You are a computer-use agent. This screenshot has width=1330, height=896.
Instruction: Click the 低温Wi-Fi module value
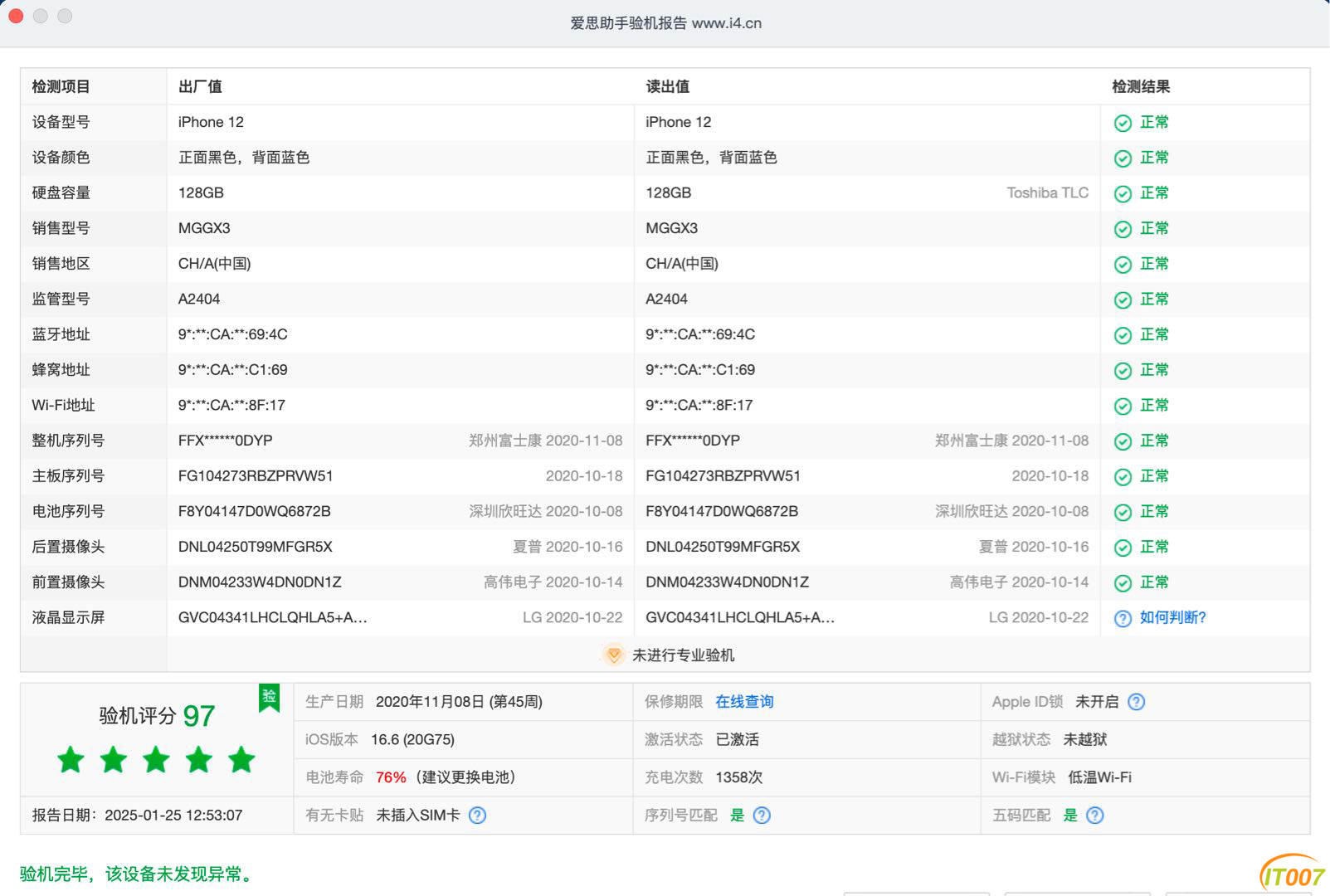[1099, 777]
